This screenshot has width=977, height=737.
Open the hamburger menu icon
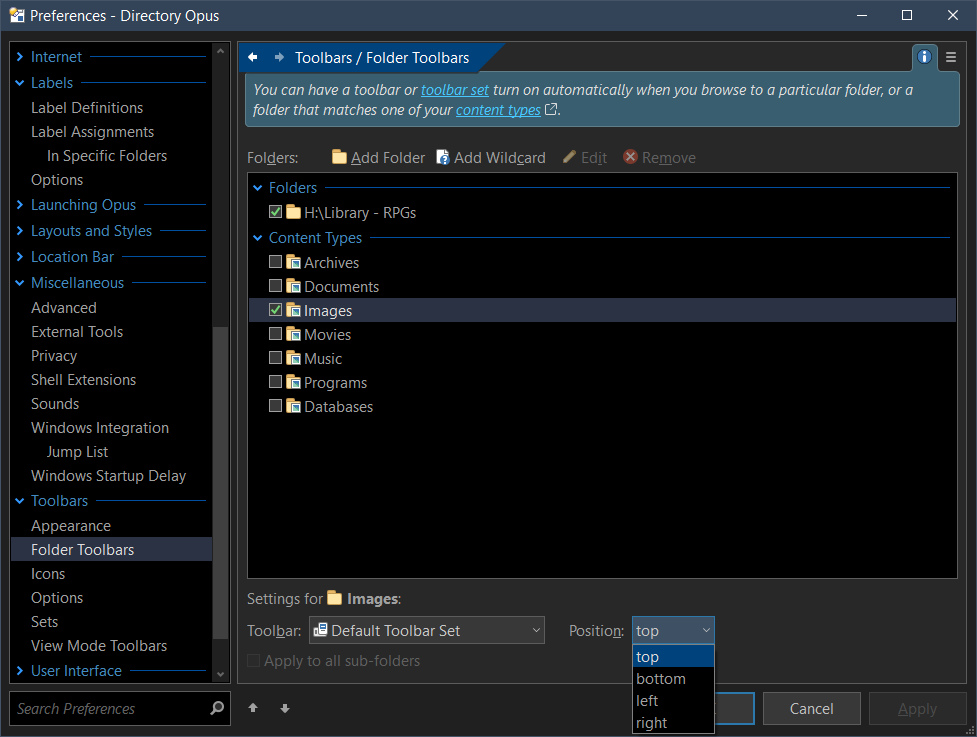[951, 57]
